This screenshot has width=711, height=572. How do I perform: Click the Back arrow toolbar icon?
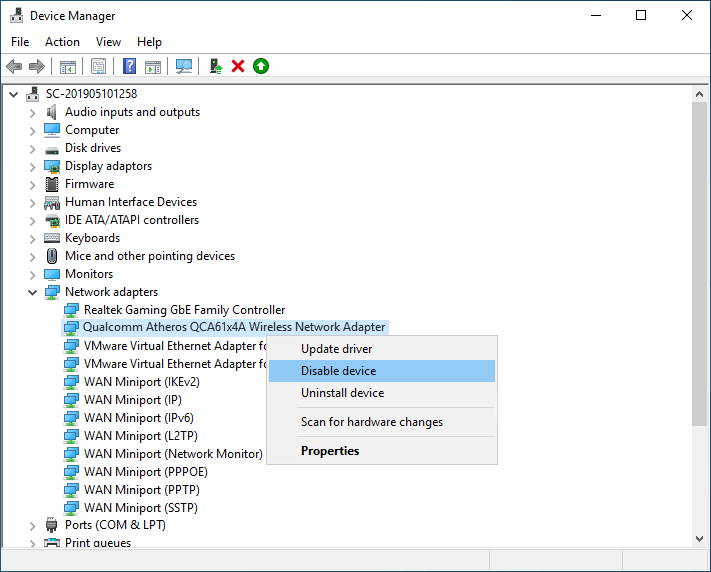click(x=15, y=67)
